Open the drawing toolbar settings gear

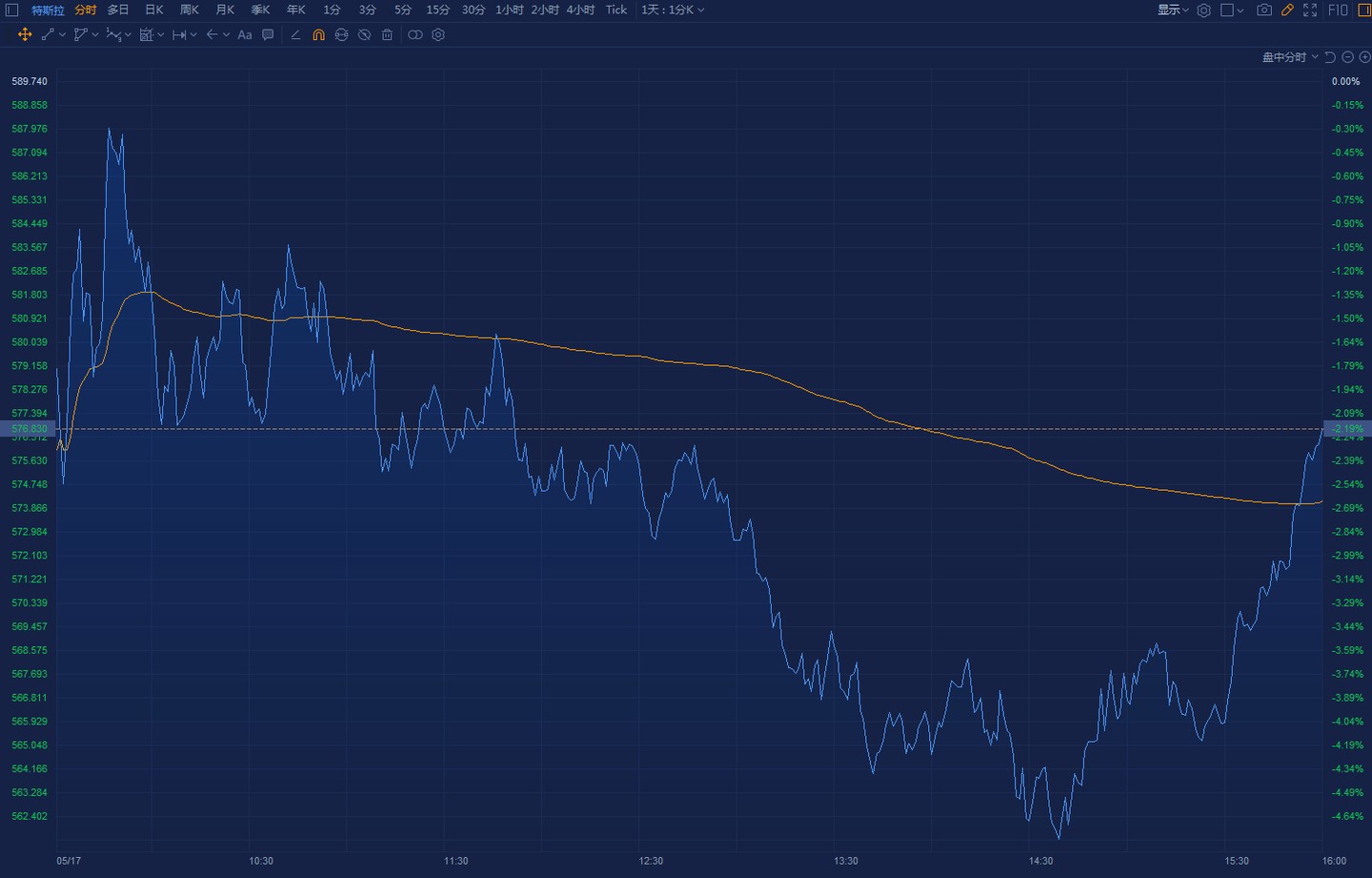(x=438, y=34)
